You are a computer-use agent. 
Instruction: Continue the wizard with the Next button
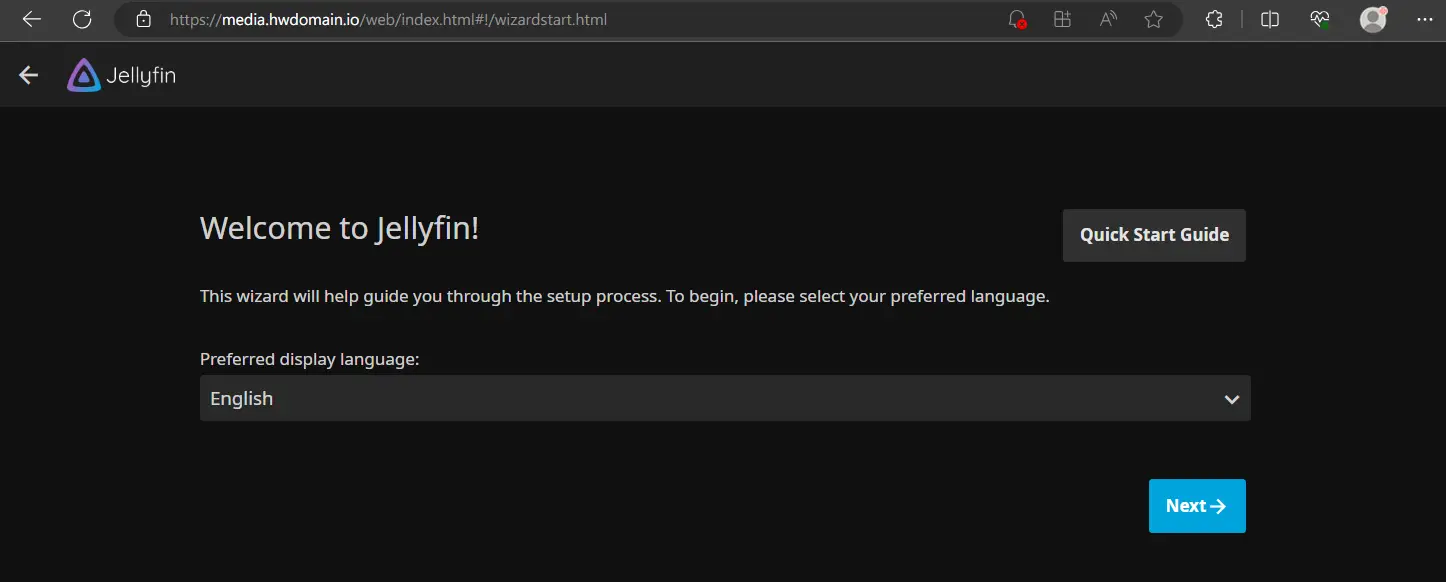(1197, 506)
